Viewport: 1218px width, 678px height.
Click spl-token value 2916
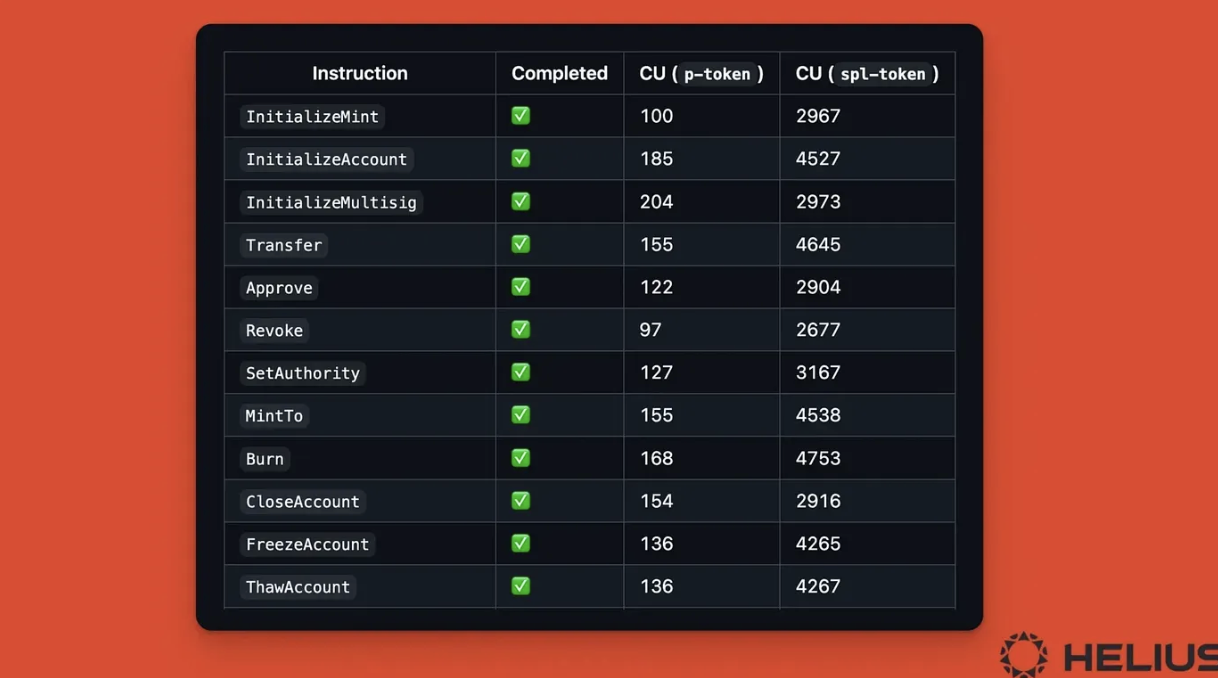point(818,501)
